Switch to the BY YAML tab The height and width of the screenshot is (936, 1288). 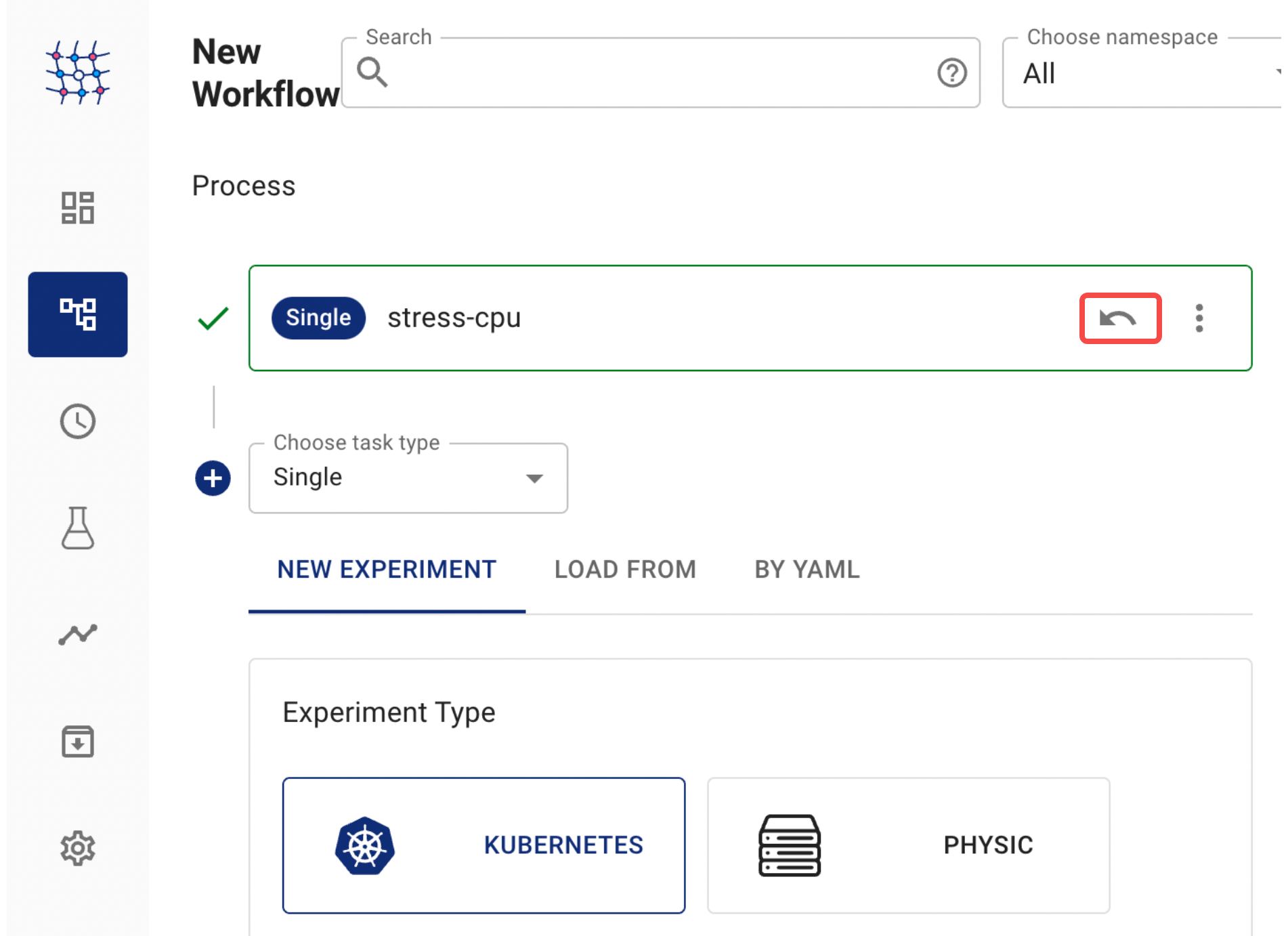coord(806,570)
